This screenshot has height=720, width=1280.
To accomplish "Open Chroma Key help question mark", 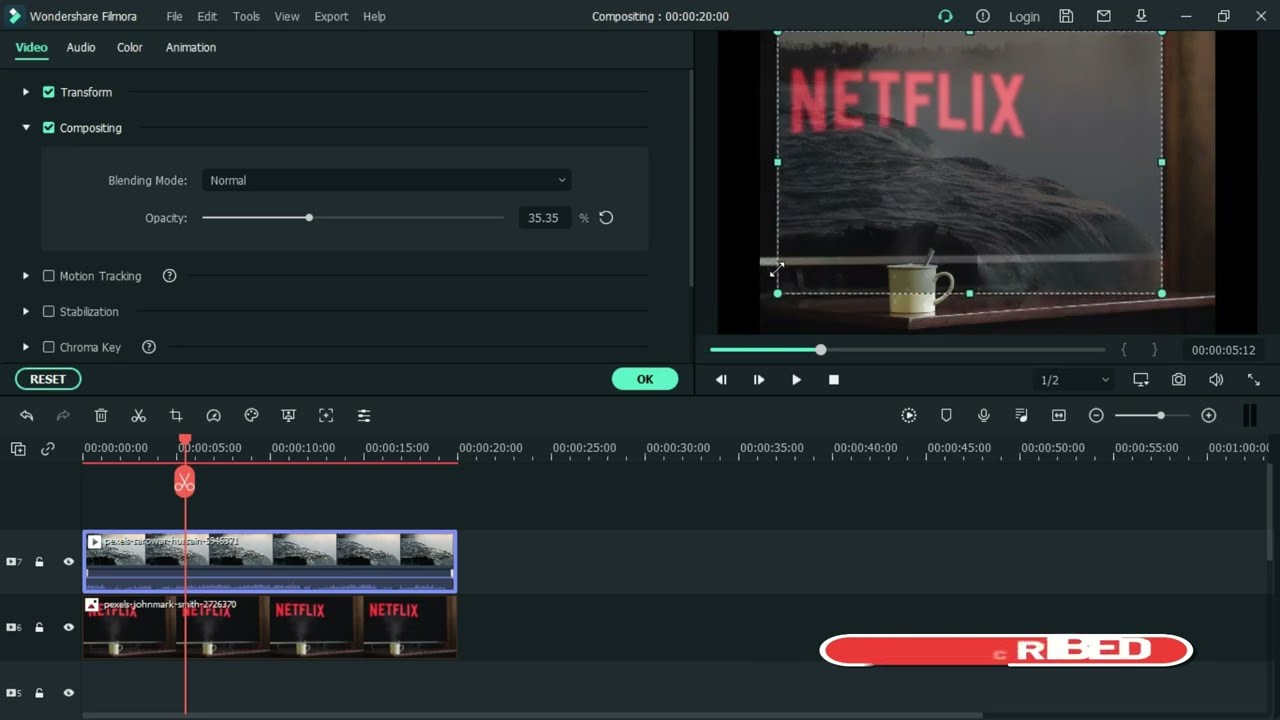I will [149, 347].
